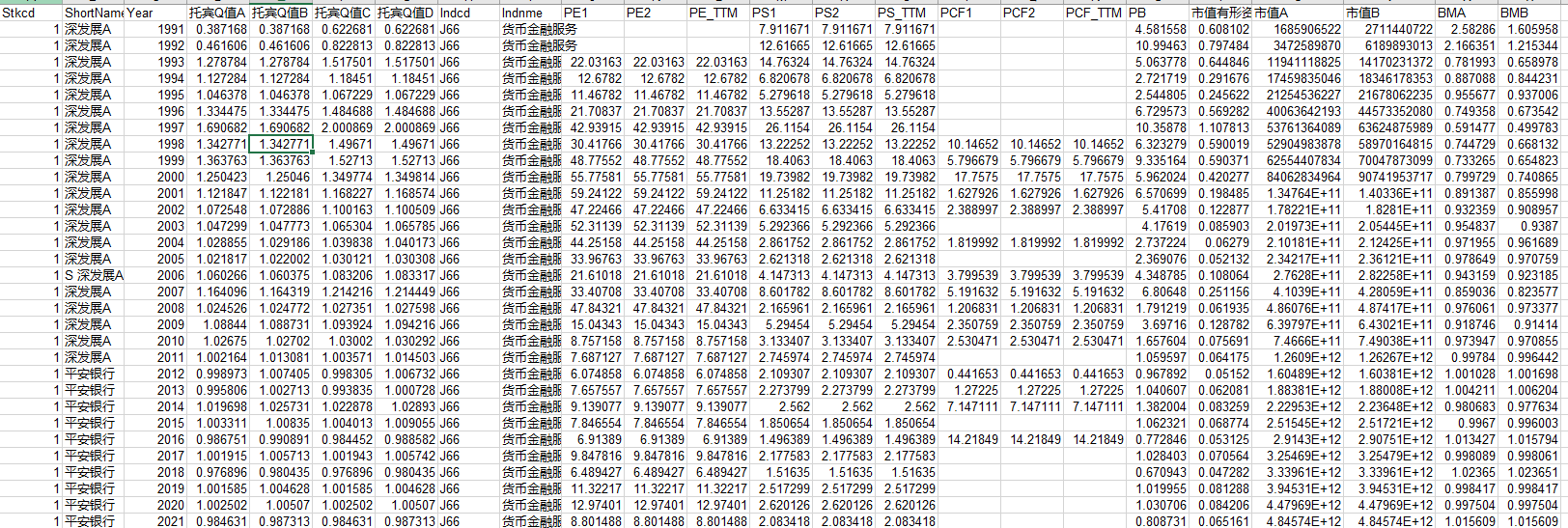Screen dimensions: 1568x528
Task: Click the Year column header cell
Action: (x=155, y=13)
